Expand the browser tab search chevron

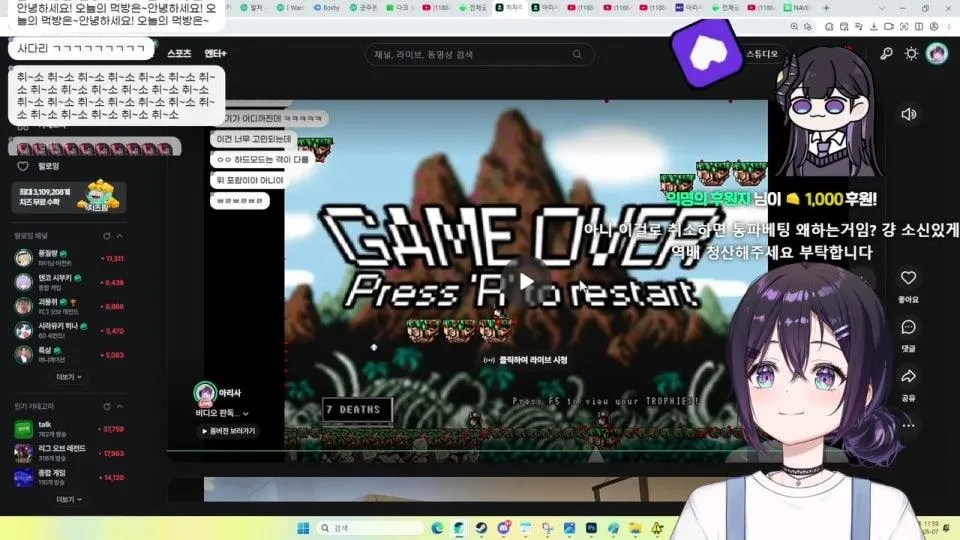click(x=882, y=8)
